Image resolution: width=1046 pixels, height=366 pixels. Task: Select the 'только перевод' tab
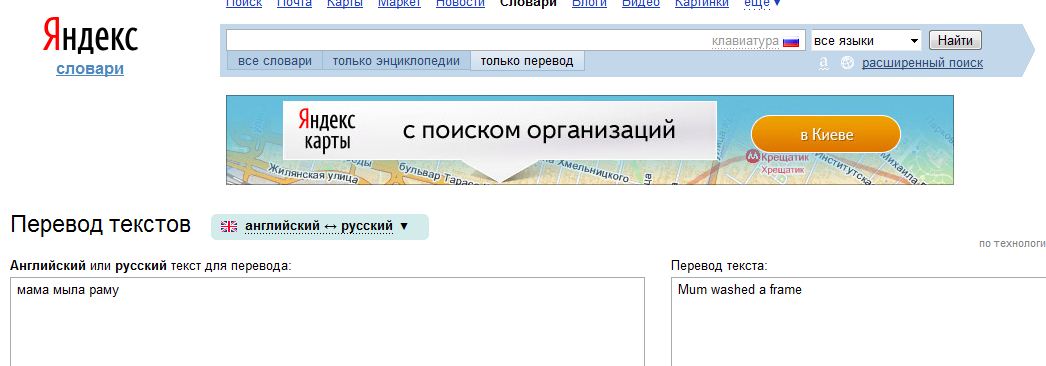(x=527, y=61)
